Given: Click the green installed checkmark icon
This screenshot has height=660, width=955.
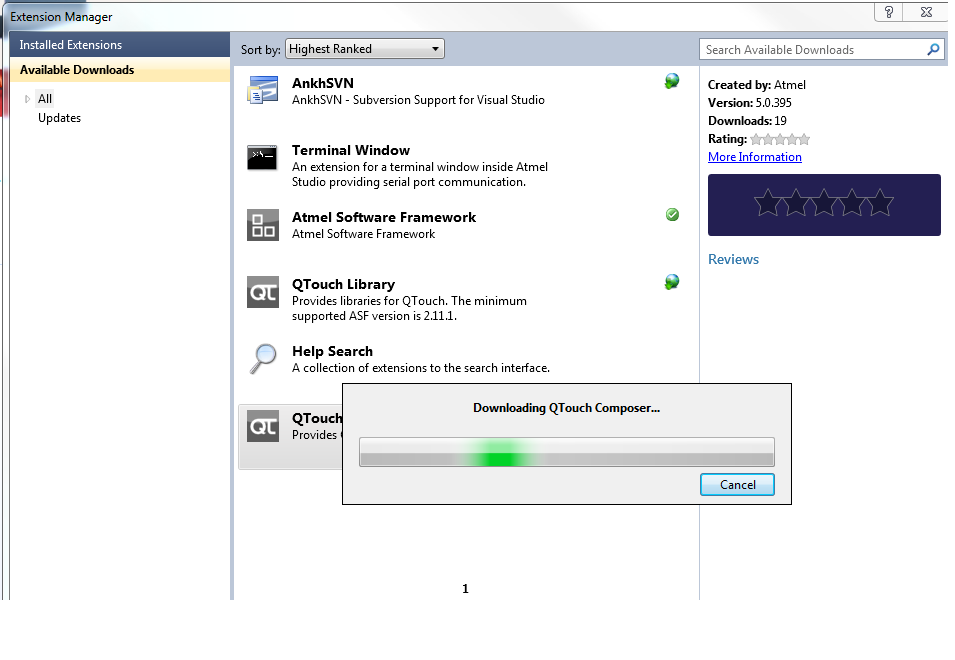Looking at the screenshot, I should pos(672,215).
